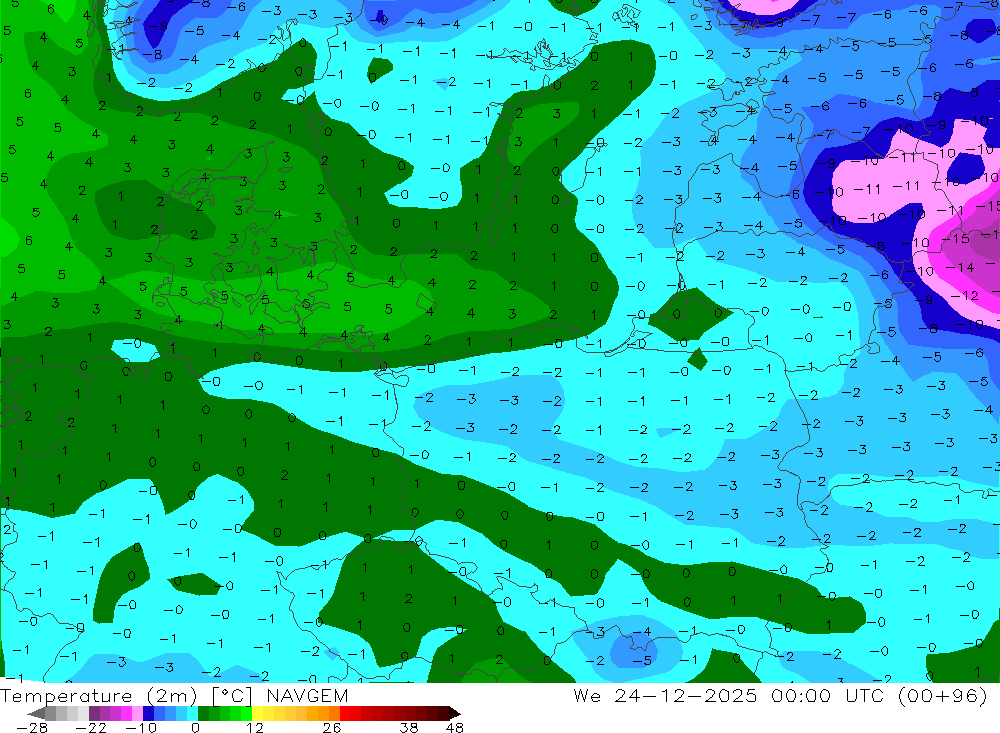Click the -14 temperature value on the map
Viewport: 1000px width, 733px height.
(x=960, y=267)
